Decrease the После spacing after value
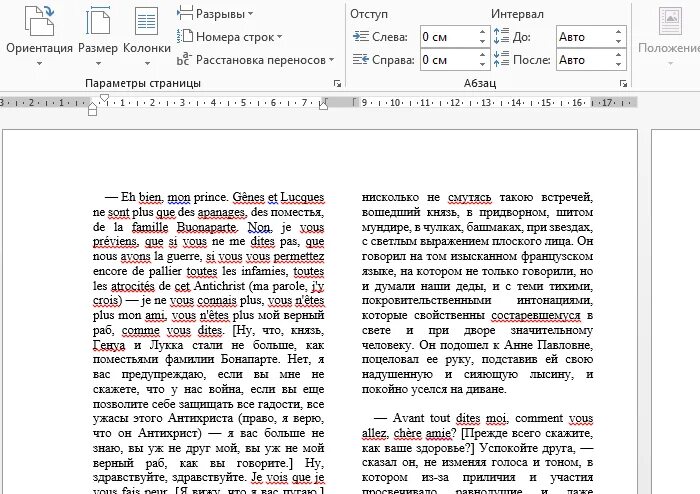 [x=618, y=65]
